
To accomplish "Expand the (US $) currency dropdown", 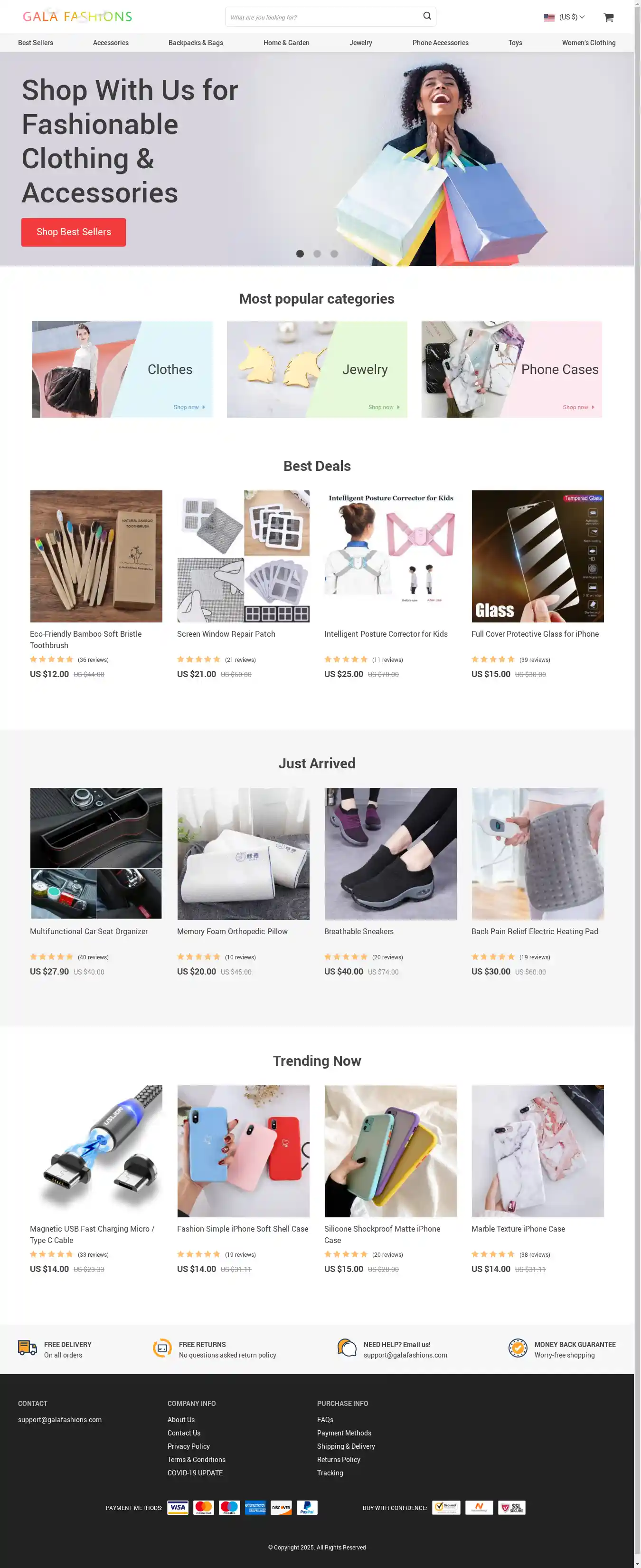I will (x=572, y=17).
